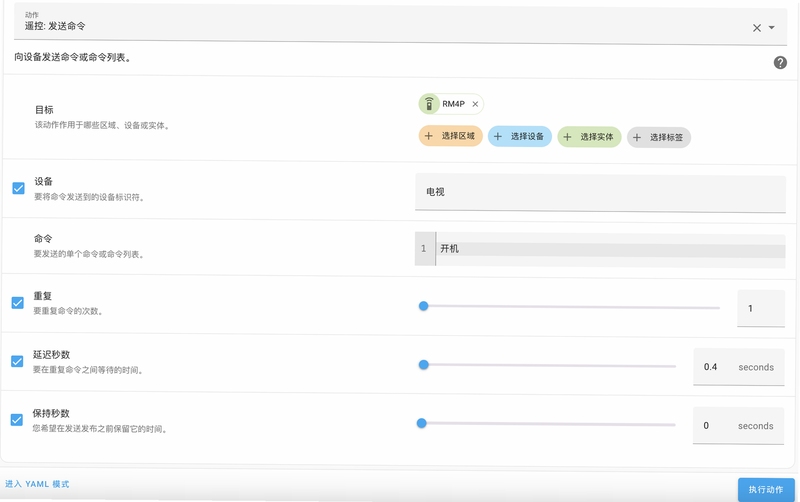Switch to YAML mode via 进入 YAML 模式
The image size is (800, 502).
click(37, 484)
